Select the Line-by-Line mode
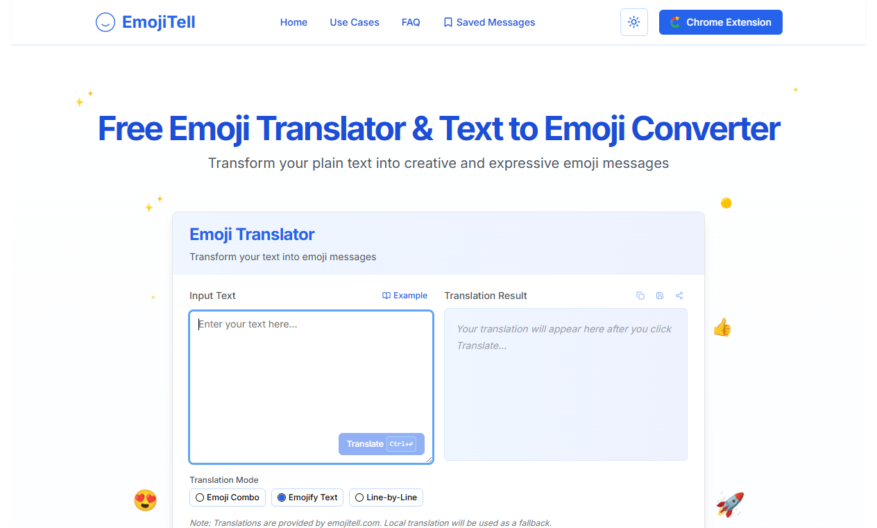The height and width of the screenshot is (528, 877). (386, 497)
